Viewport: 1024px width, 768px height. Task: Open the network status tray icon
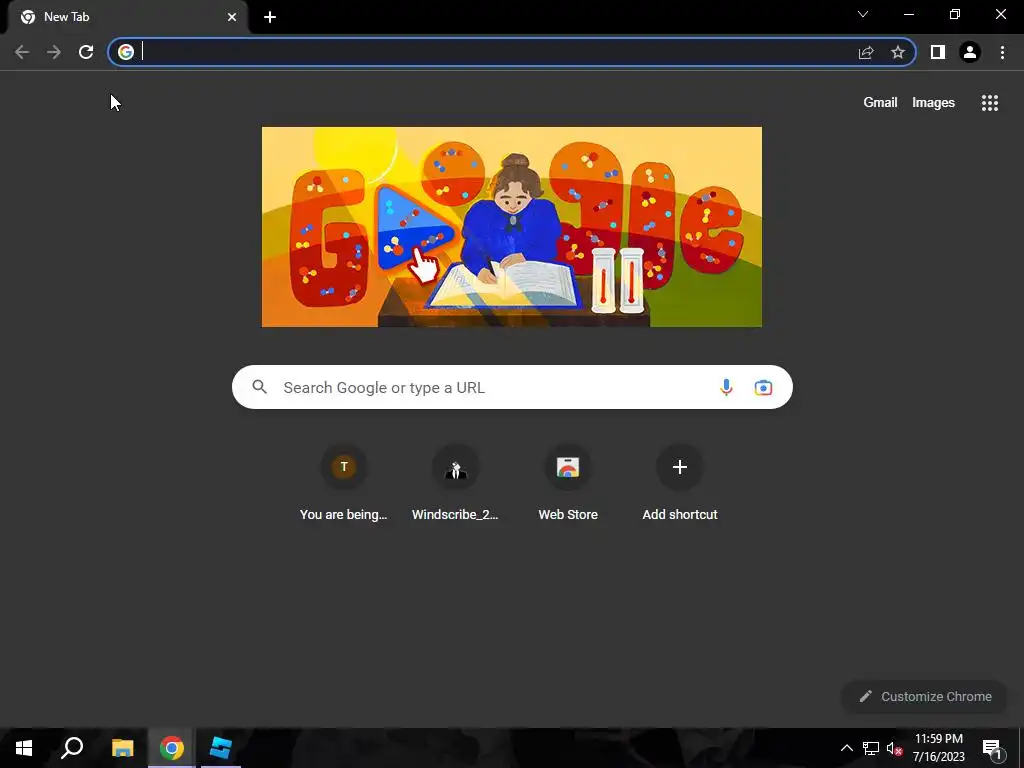click(x=871, y=748)
